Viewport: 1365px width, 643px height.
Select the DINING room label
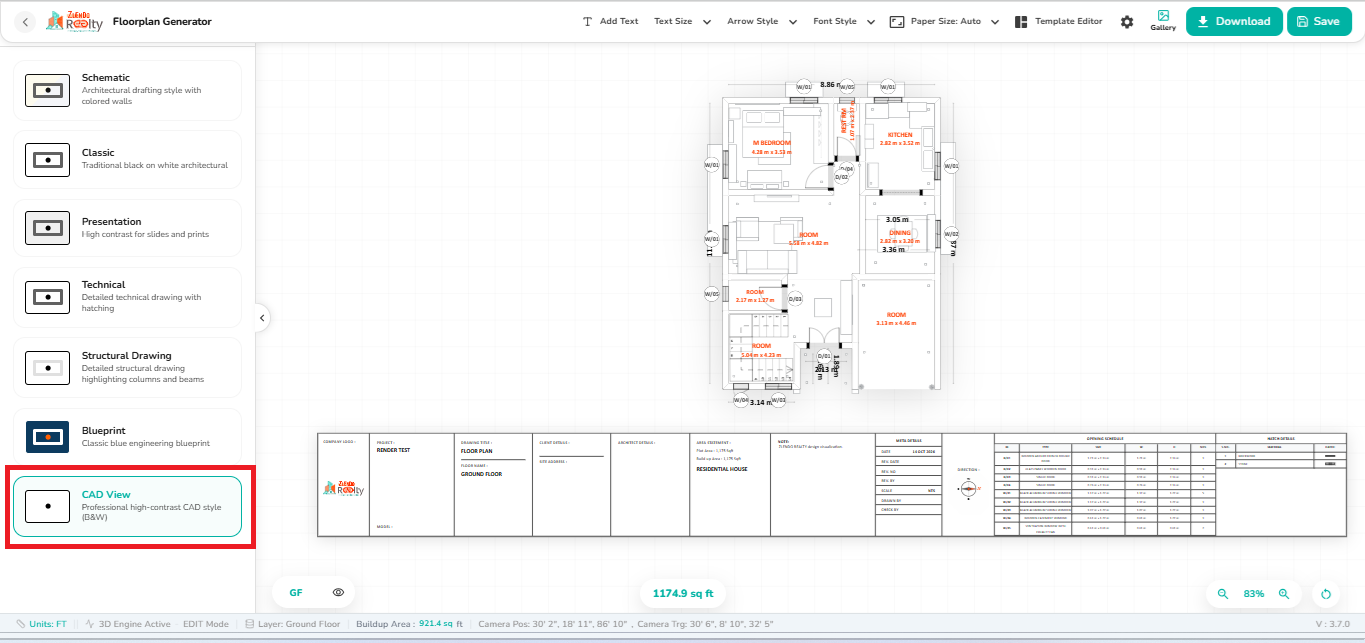(899, 232)
